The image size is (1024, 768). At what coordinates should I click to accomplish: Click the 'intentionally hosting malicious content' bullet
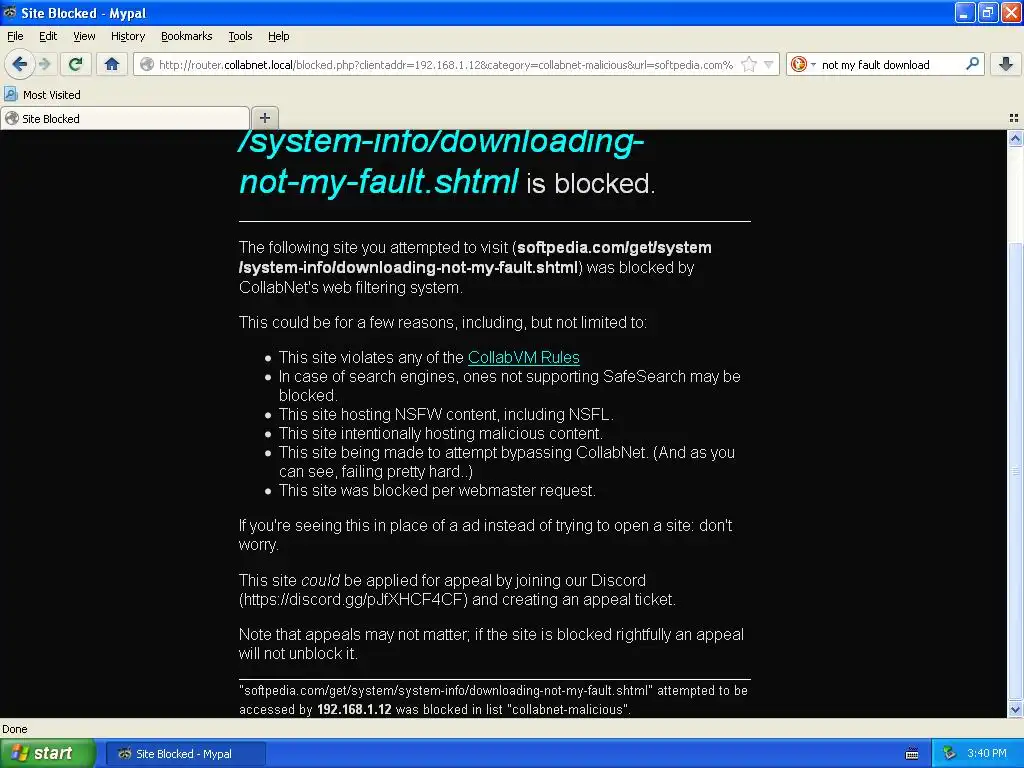pyautogui.click(x=441, y=434)
